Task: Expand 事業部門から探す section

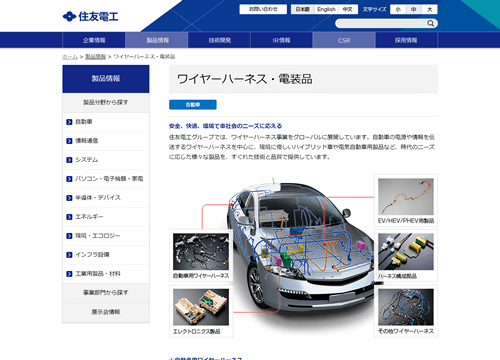Action: pos(106,293)
